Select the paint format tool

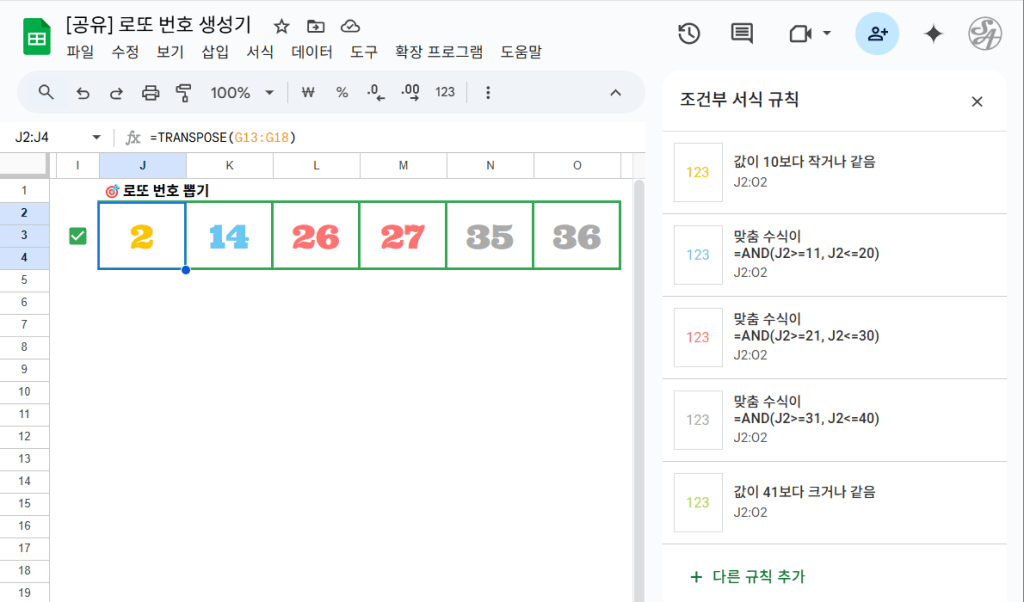coord(183,93)
